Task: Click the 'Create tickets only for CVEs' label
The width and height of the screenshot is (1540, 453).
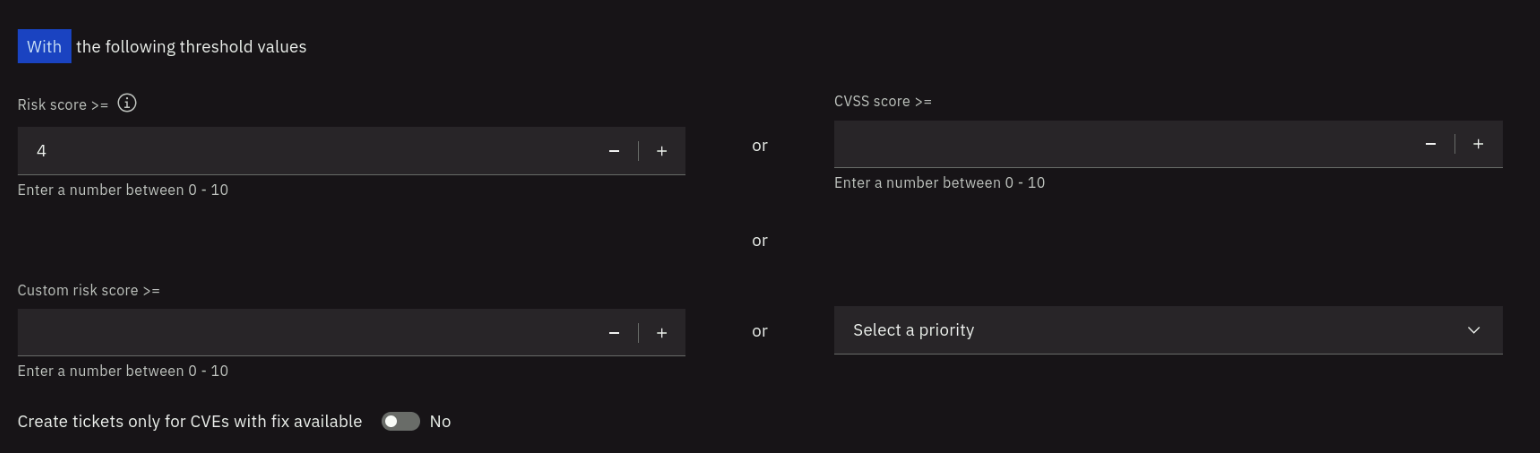Action: pos(190,422)
